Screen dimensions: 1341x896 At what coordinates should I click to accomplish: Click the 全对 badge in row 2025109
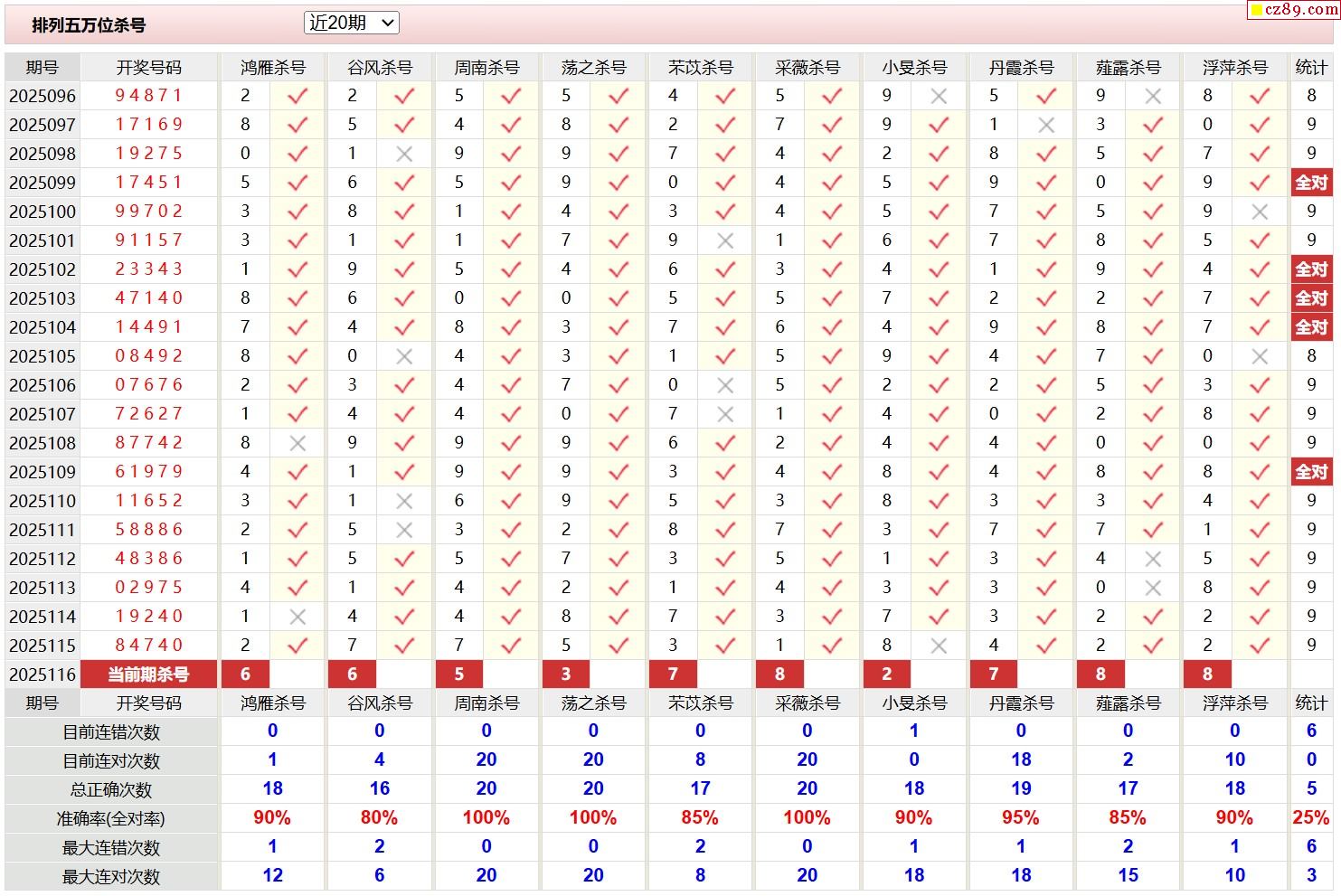1310,472
